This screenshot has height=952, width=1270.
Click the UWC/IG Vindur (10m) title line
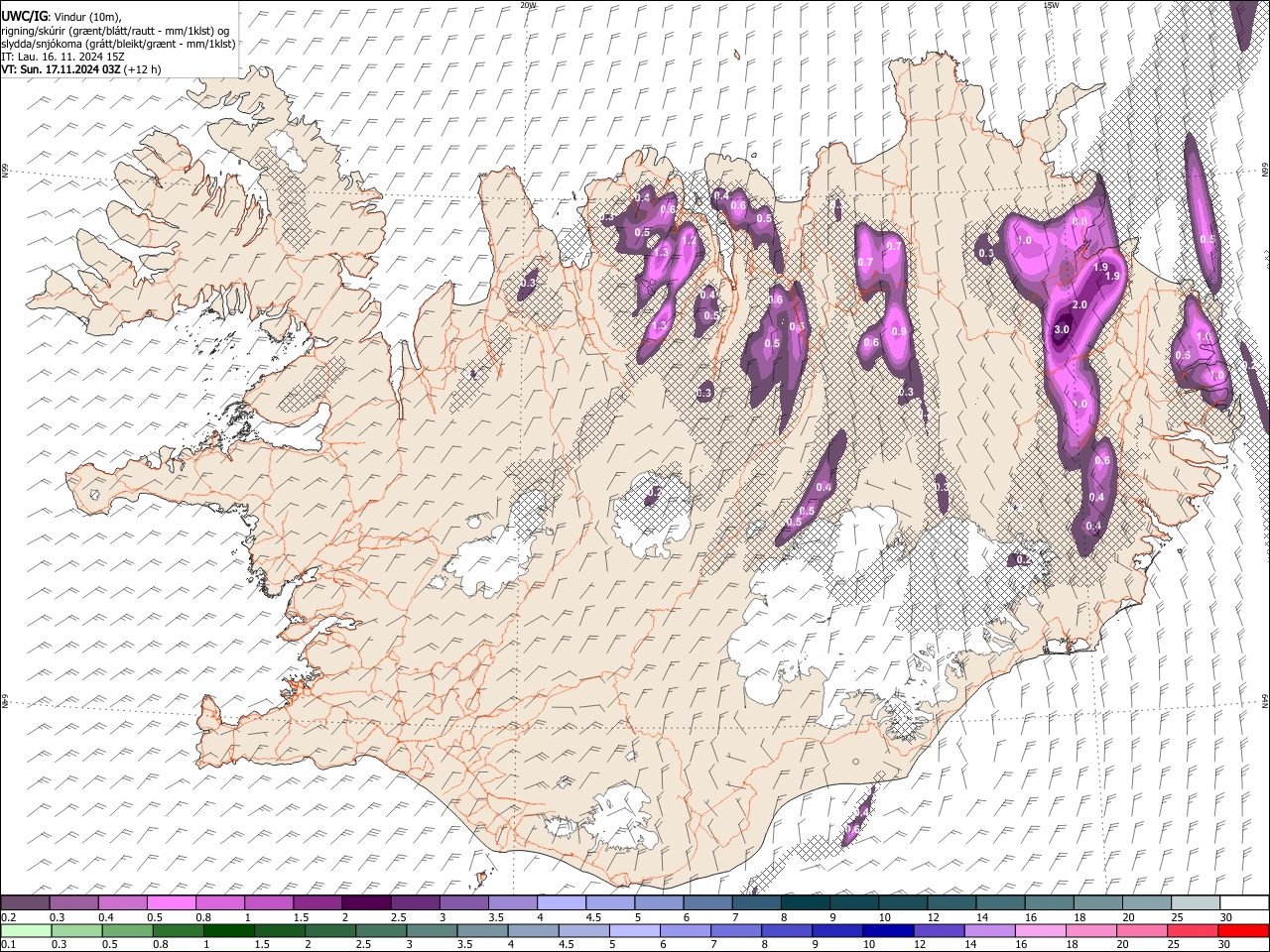(62, 17)
